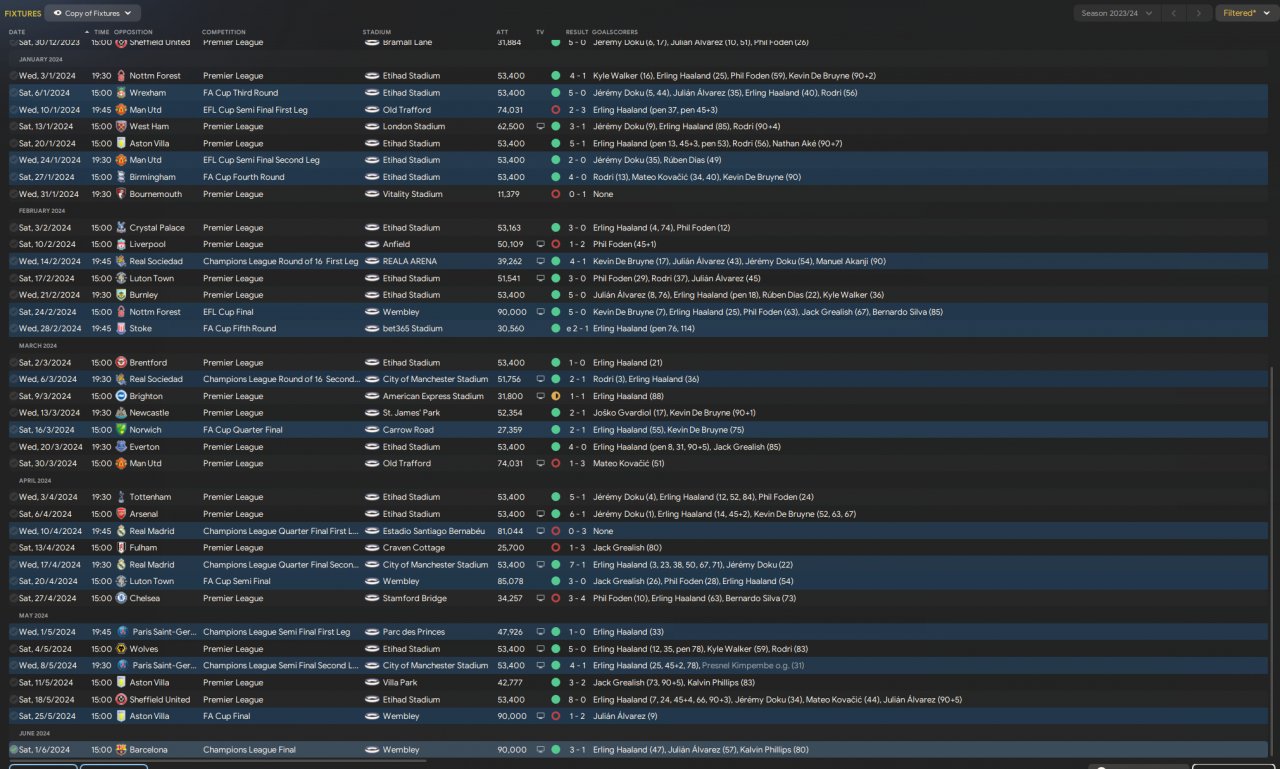Click the vertical scrollbar of the fixtures list
The image size is (1280, 769).
click(1273, 560)
